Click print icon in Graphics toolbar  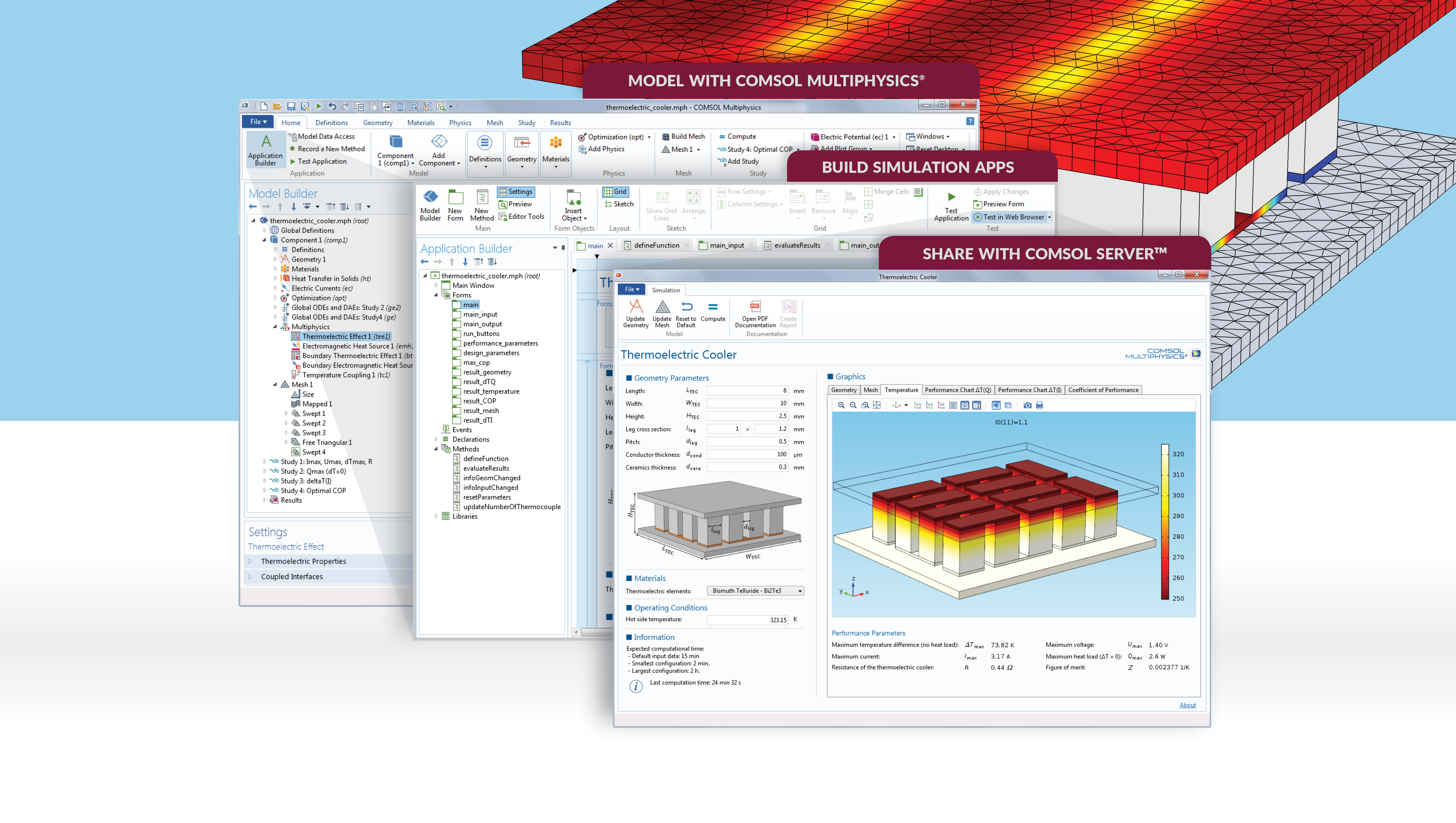click(1039, 405)
